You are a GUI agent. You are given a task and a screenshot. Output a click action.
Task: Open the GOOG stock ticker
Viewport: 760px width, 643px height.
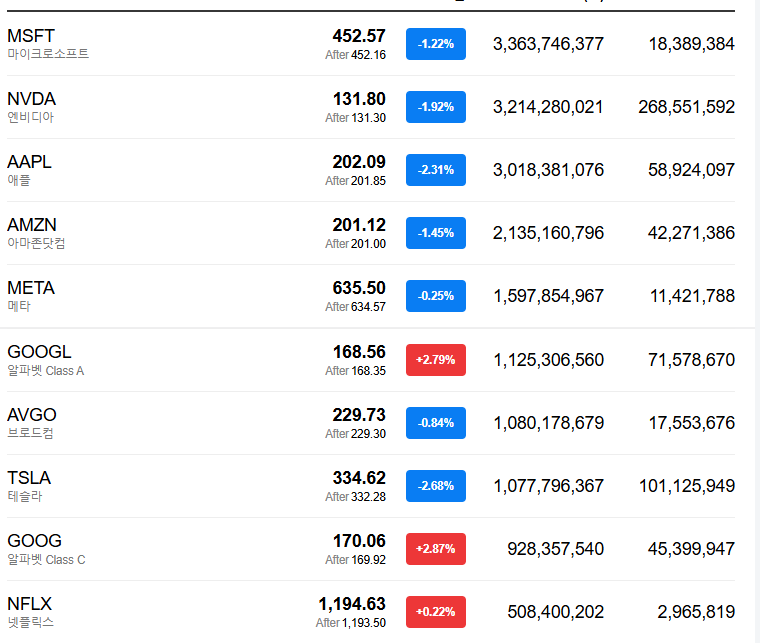pos(34,541)
